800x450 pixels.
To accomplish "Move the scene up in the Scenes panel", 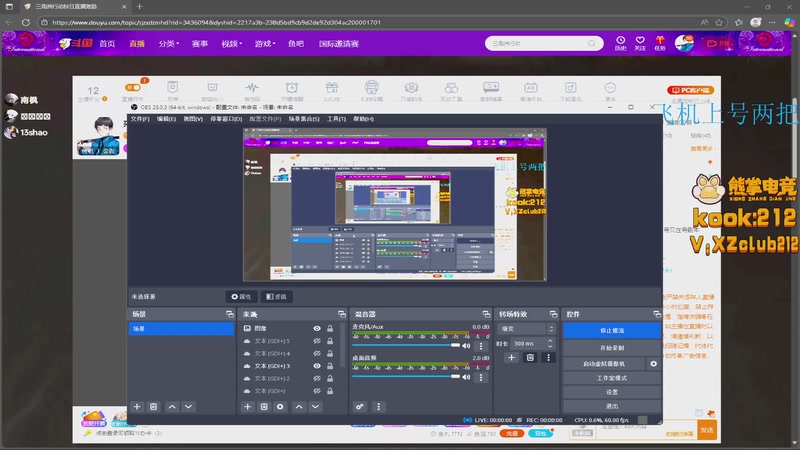I will 172,407.
